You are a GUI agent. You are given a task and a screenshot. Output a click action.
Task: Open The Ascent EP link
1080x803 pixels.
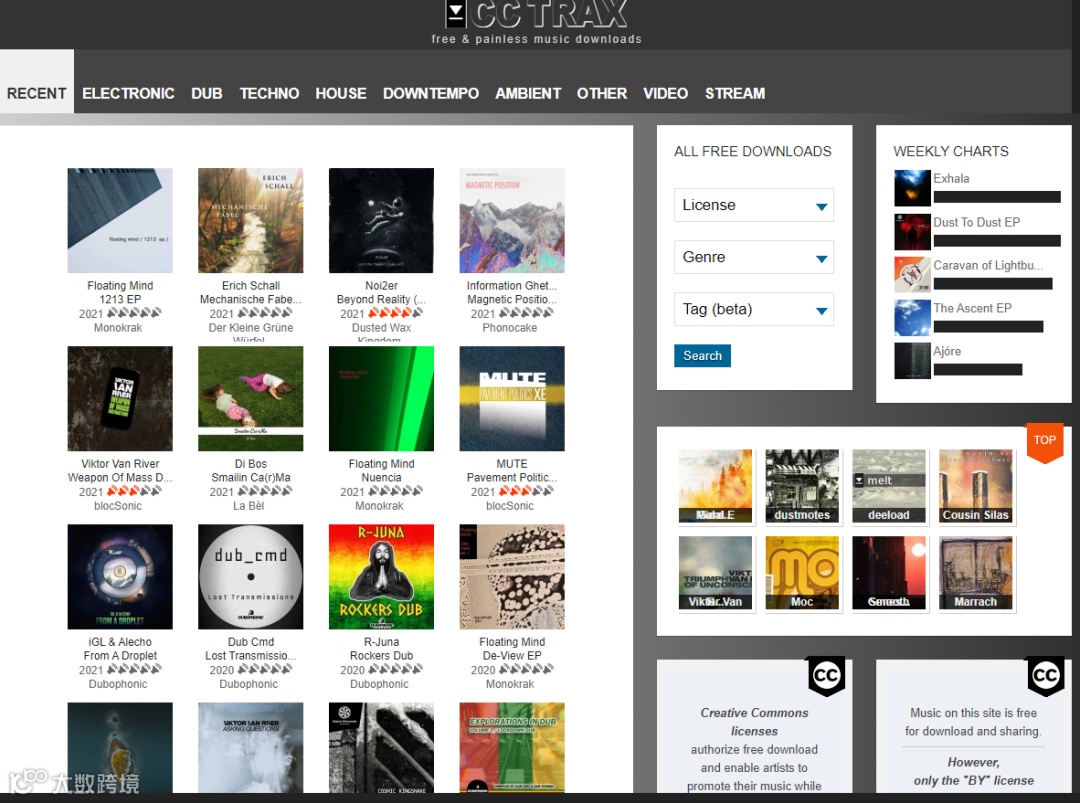[973, 308]
